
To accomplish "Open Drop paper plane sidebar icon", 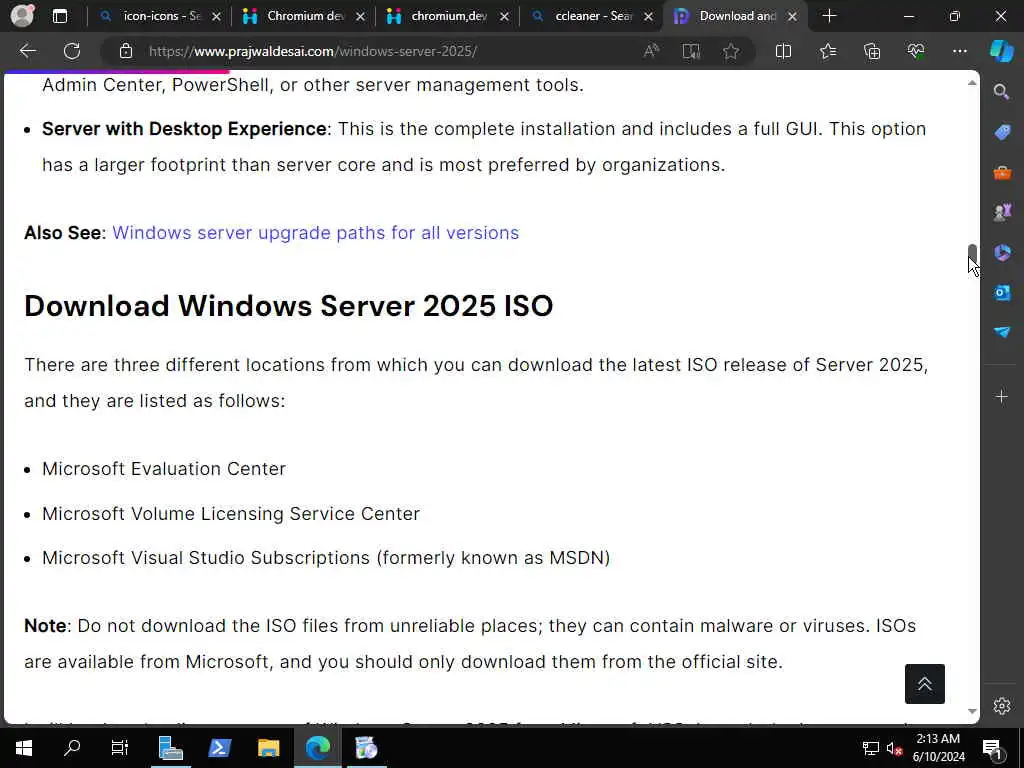I will [x=1002, y=332].
